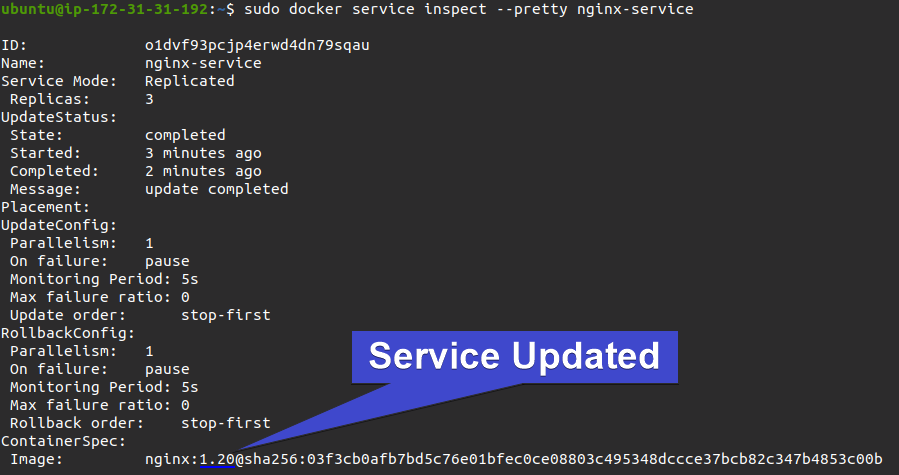The image size is (899, 475).
Task: Click the service ID o1dvf93pcjp4erwd4dn79sqau
Action: [x=257, y=45]
